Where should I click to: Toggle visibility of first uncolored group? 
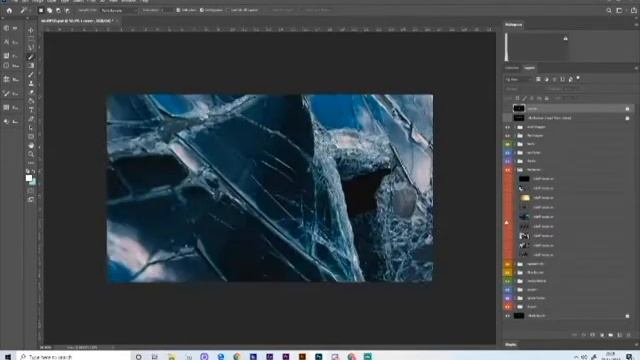click(507, 127)
